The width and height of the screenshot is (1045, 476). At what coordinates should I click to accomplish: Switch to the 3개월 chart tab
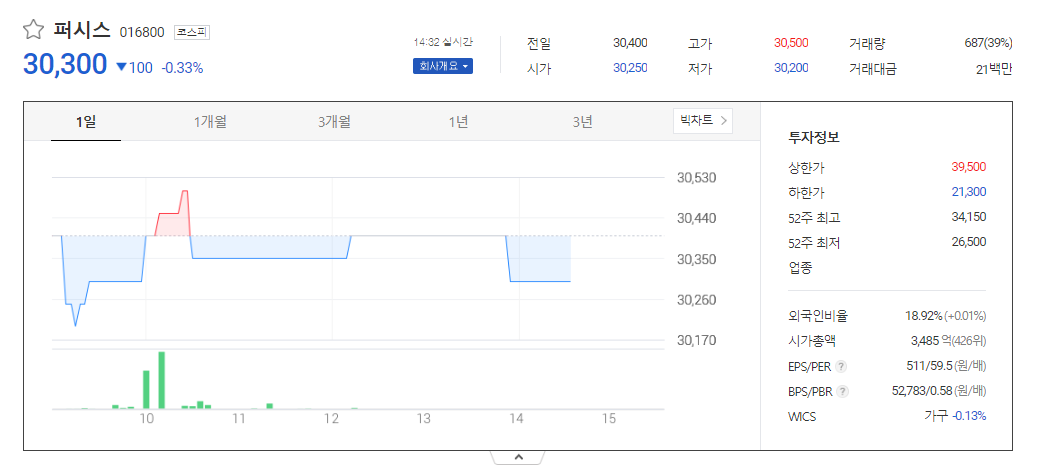point(335,121)
